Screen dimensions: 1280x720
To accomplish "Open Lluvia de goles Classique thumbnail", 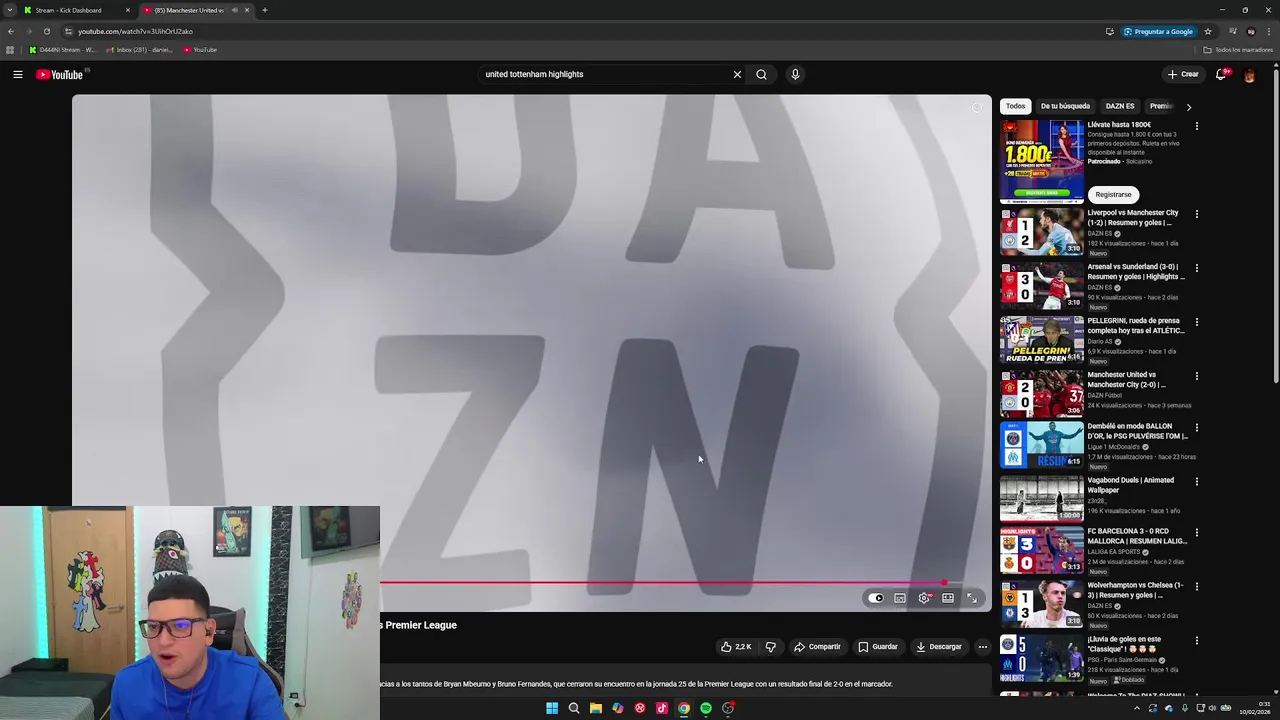I will pos(1041,657).
